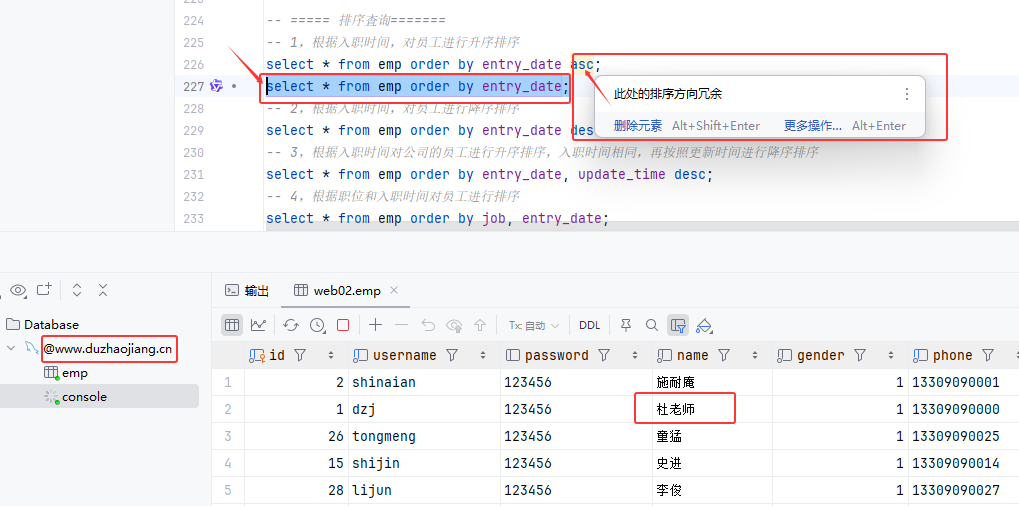Select the emp table in the tree
Viewport: 1019px width, 506px height.
(x=74, y=373)
